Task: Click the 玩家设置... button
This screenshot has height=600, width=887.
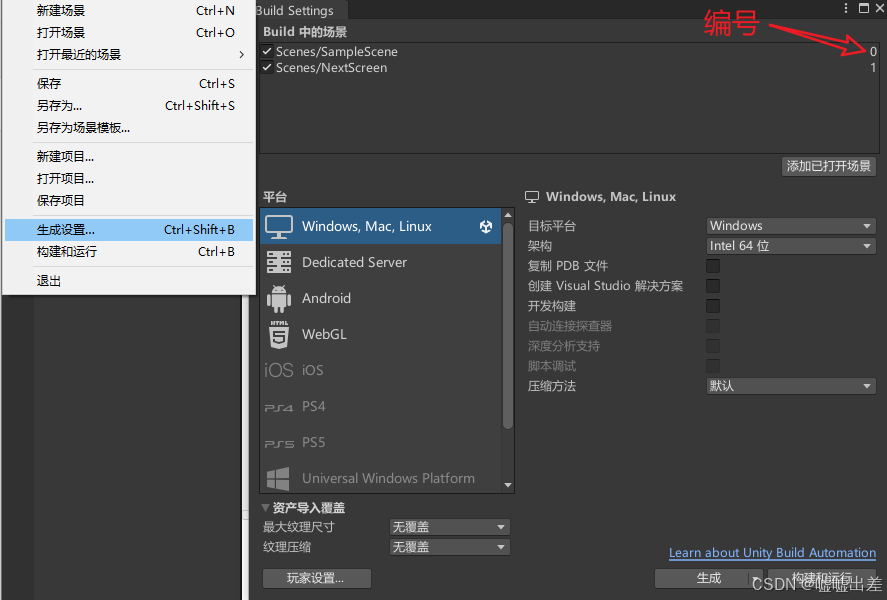Action: [317, 579]
